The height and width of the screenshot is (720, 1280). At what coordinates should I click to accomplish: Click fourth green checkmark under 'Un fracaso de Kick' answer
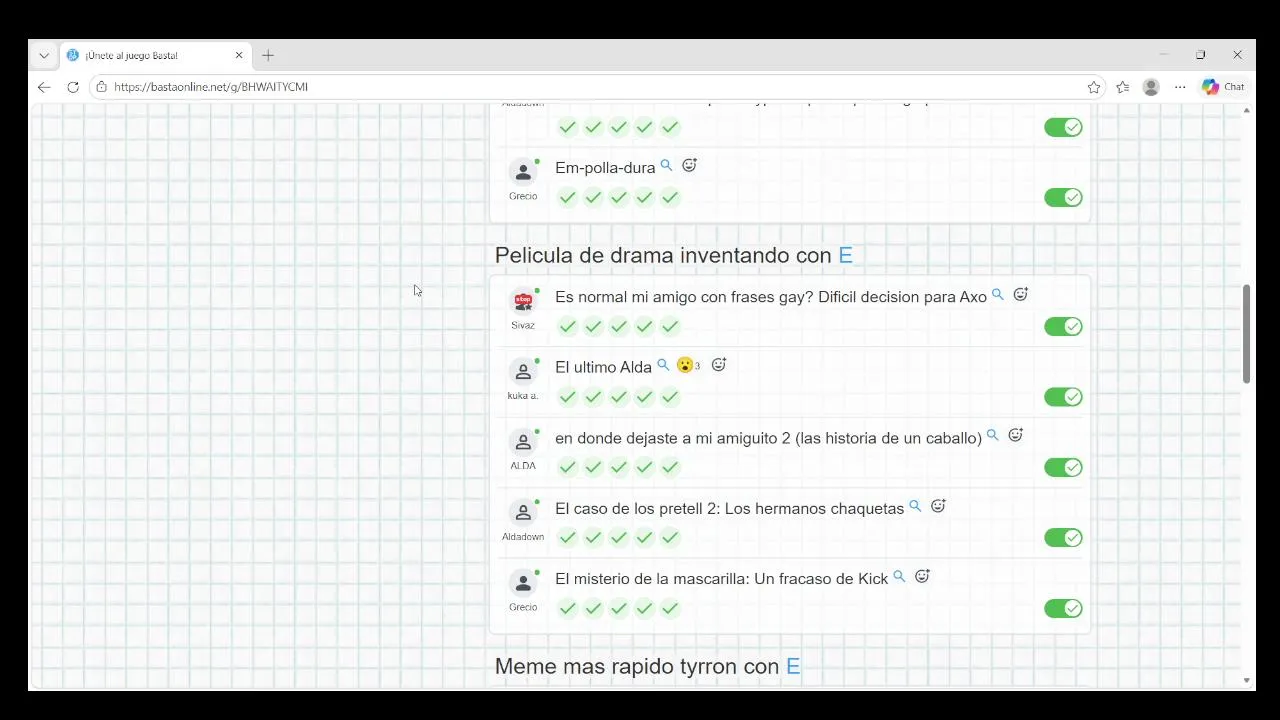644,608
